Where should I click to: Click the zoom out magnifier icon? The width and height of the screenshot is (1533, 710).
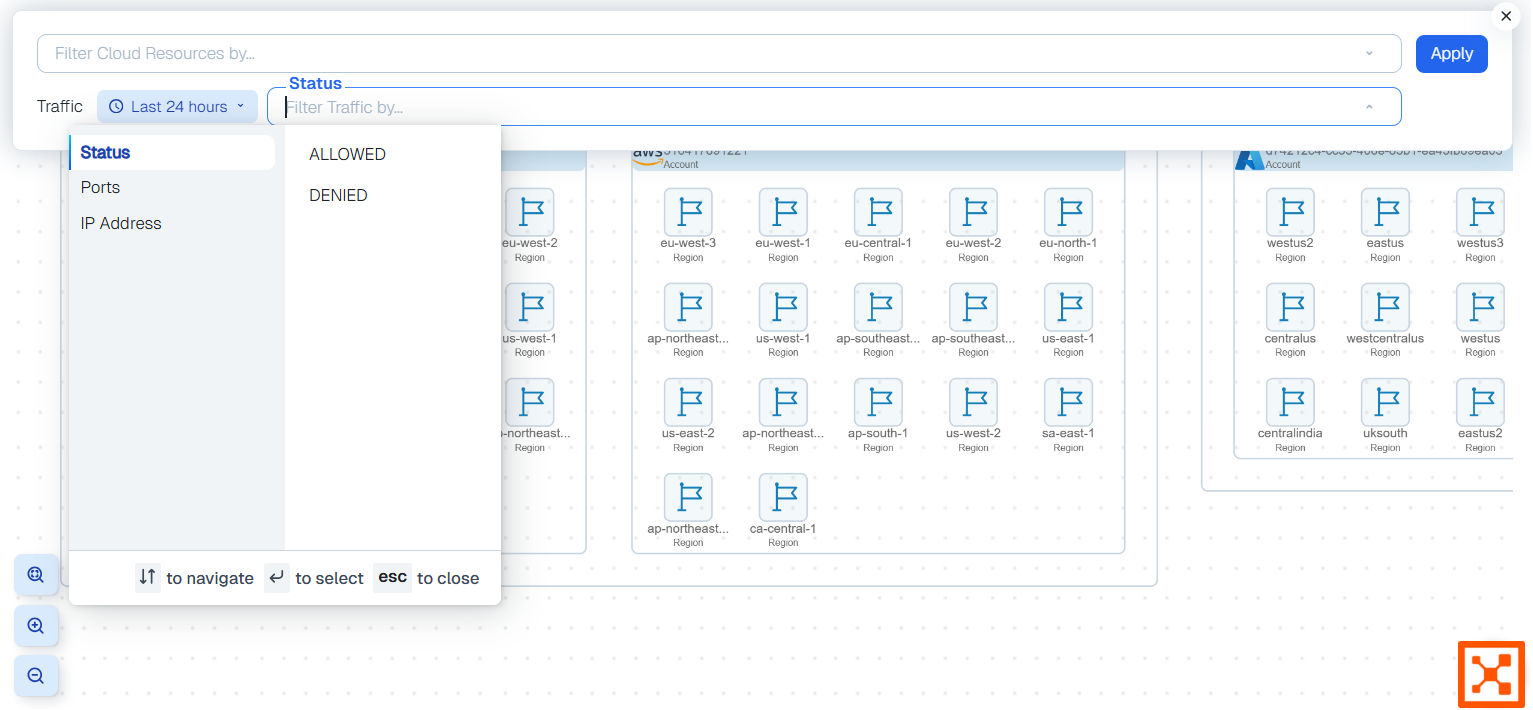[36, 676]
